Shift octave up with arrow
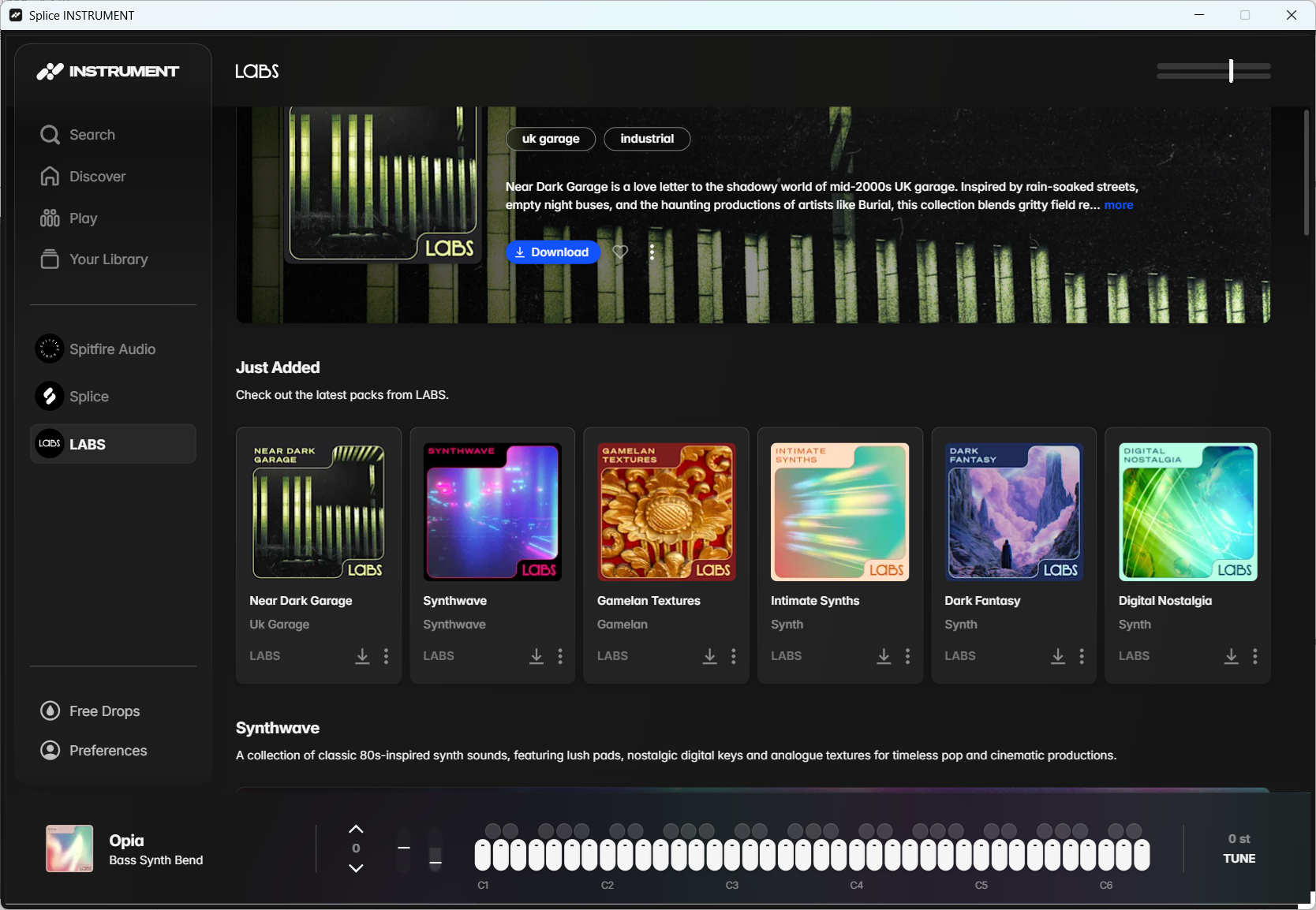 356,830
